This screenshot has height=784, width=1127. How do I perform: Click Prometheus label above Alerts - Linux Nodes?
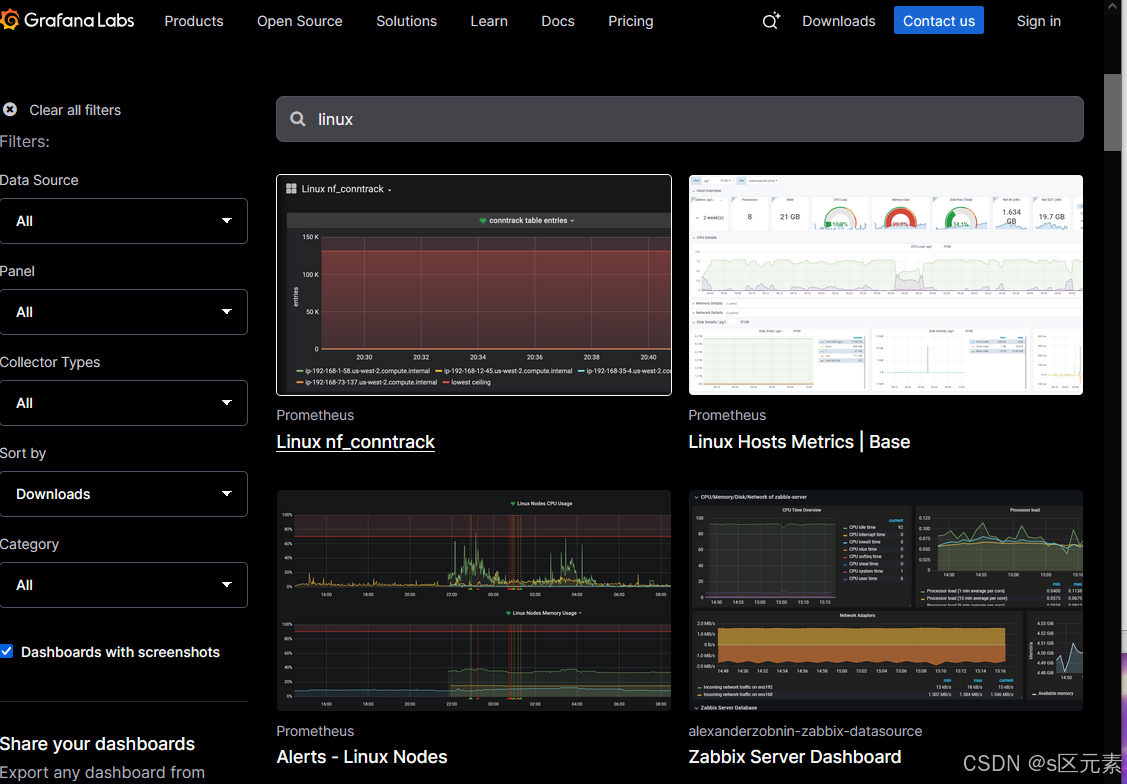[316, 732]
